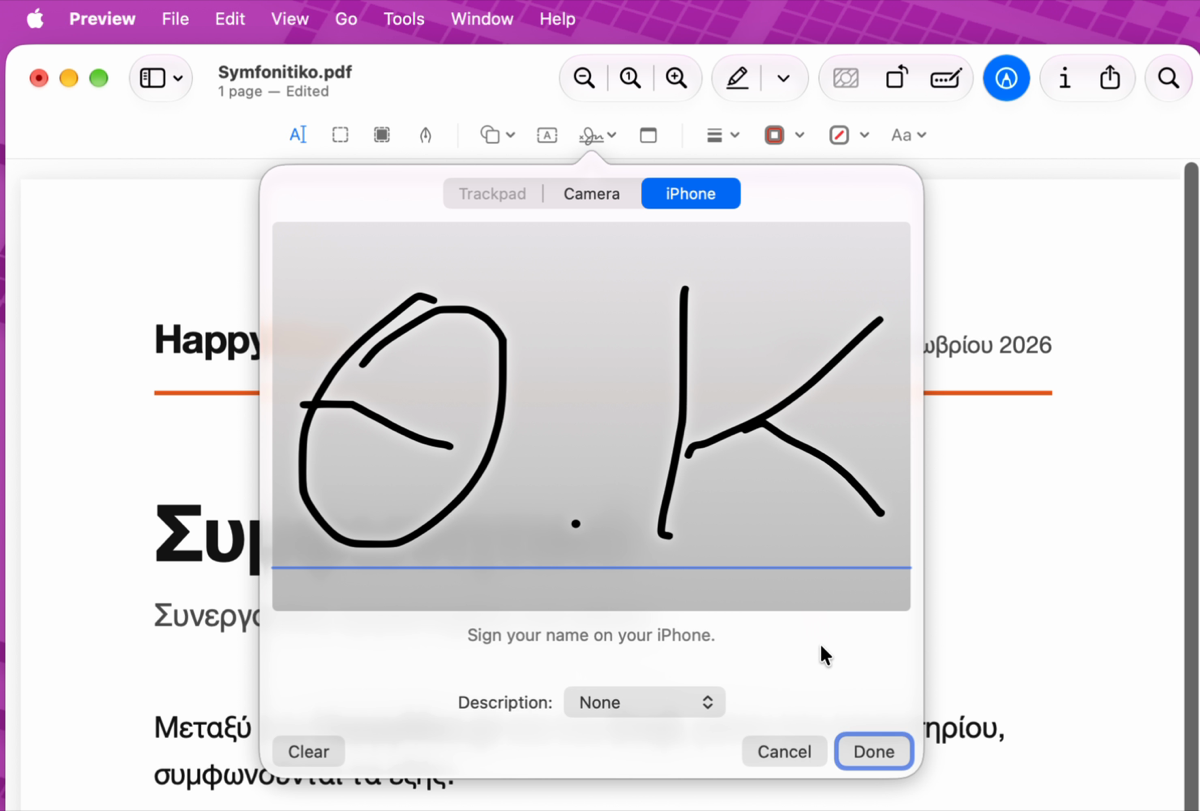Open the Shape Style line menu

coord(722,135)
